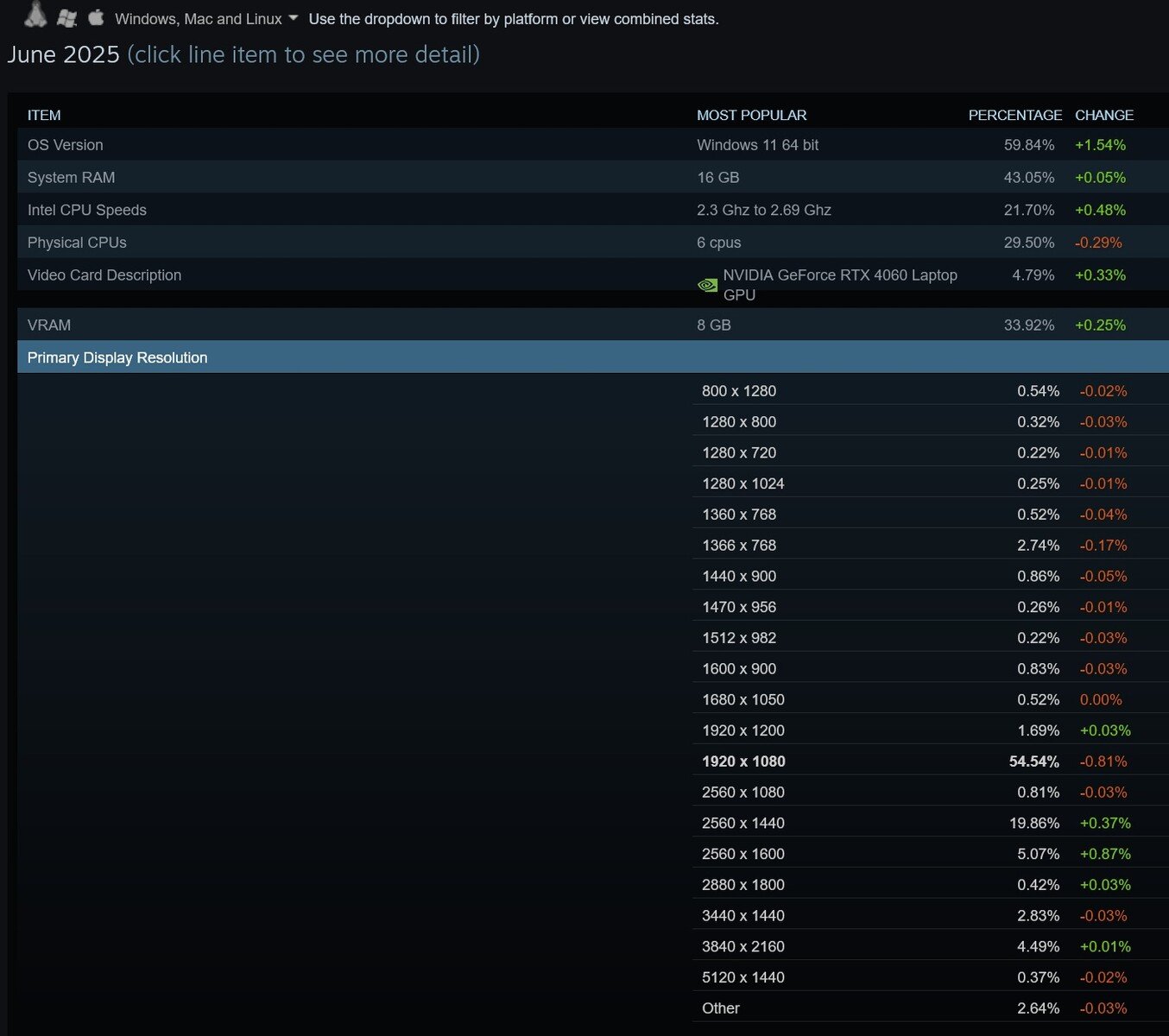
Task: Click the 1366 x 768 resolution row
Action: [x=931, y=546]
